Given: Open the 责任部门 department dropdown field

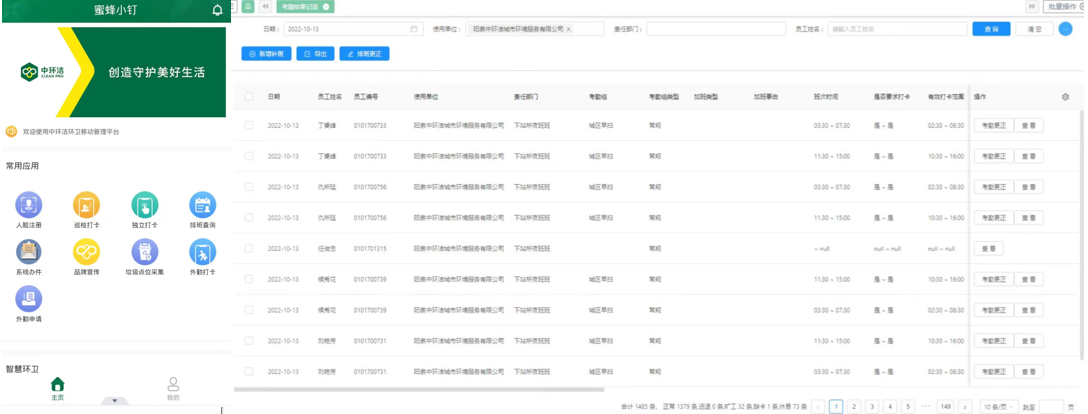Looking at the screenshot, I should click(x=714, y=29).
